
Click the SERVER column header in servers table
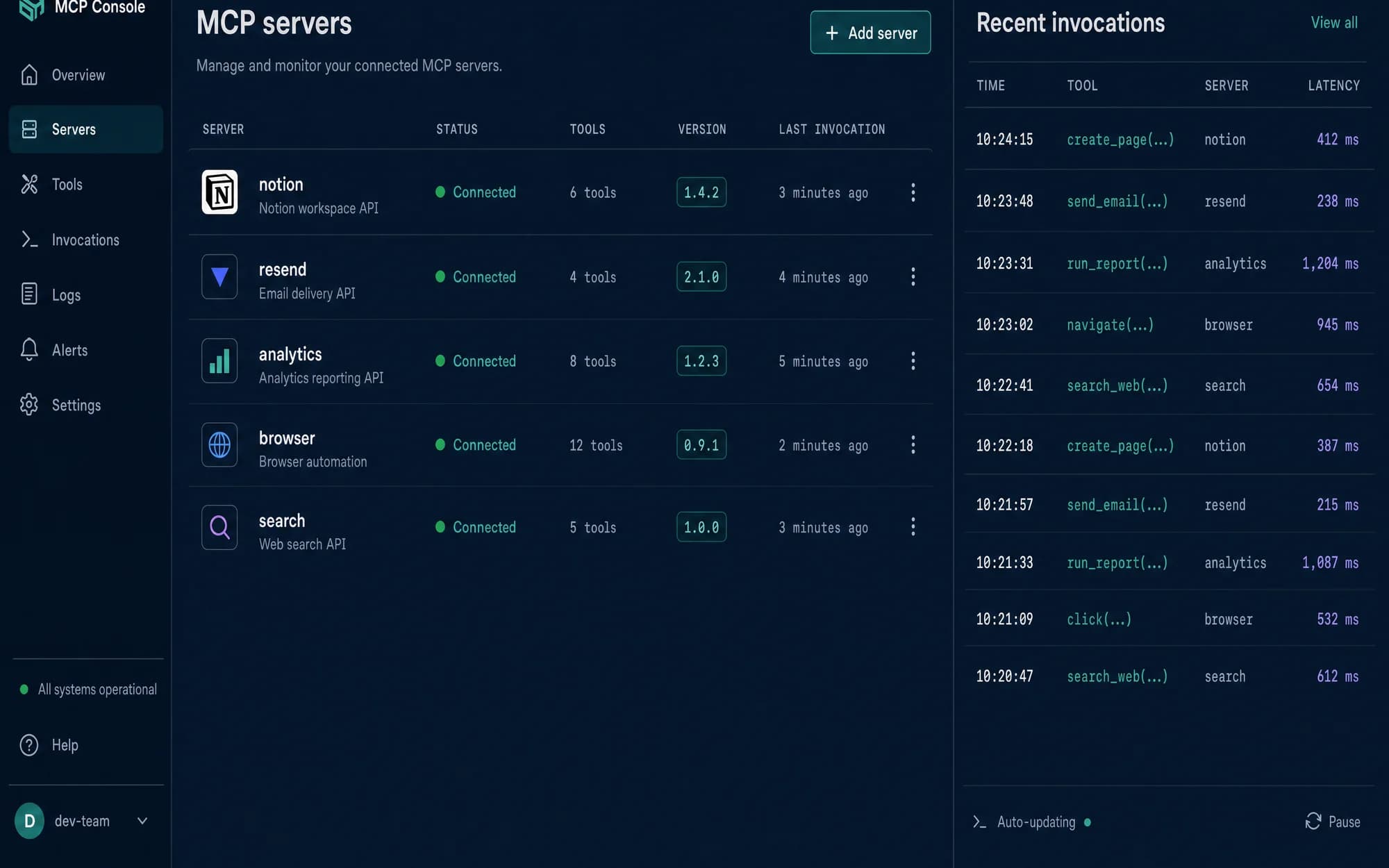(223, 129)
